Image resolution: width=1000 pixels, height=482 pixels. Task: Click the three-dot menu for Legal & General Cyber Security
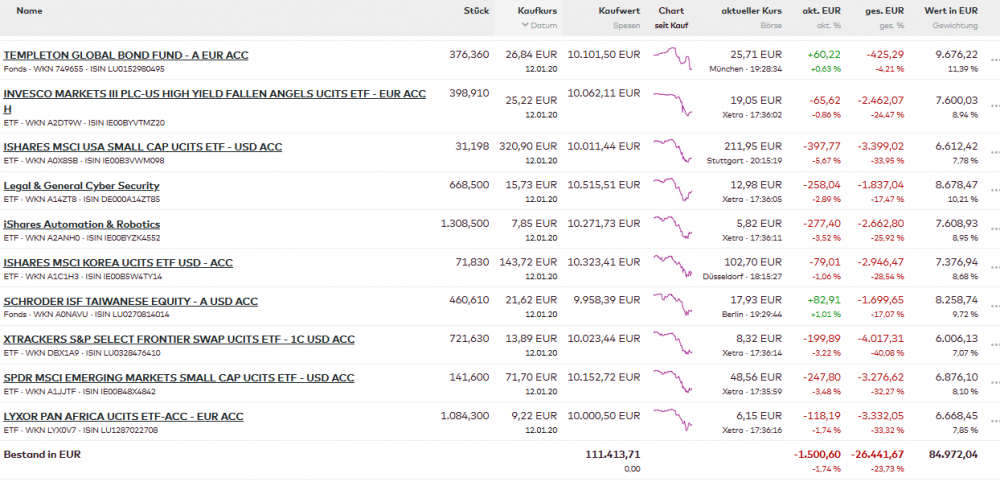point(994,191)
